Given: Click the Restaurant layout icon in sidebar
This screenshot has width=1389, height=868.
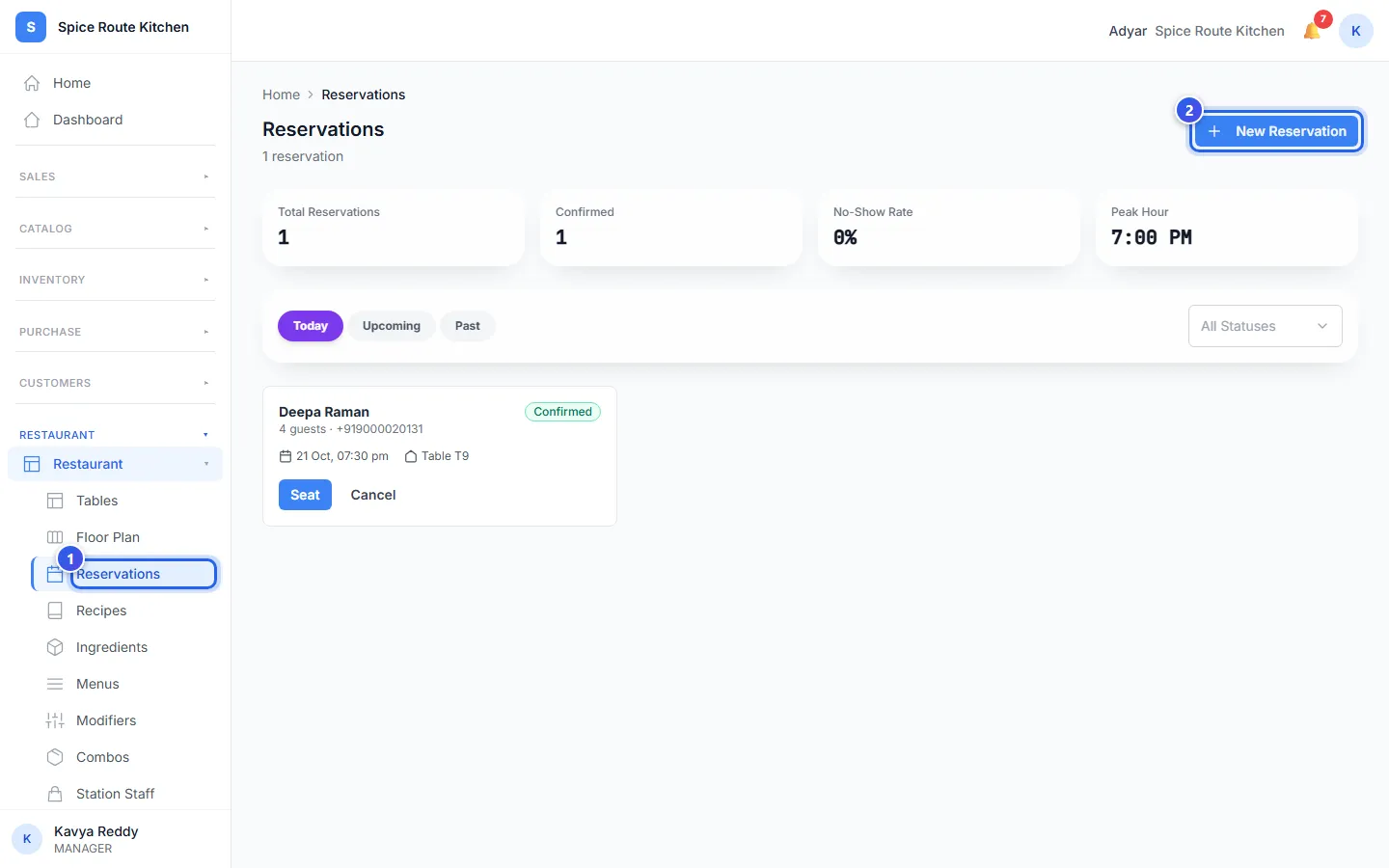Looking at the screenshot, I should 32,464.
